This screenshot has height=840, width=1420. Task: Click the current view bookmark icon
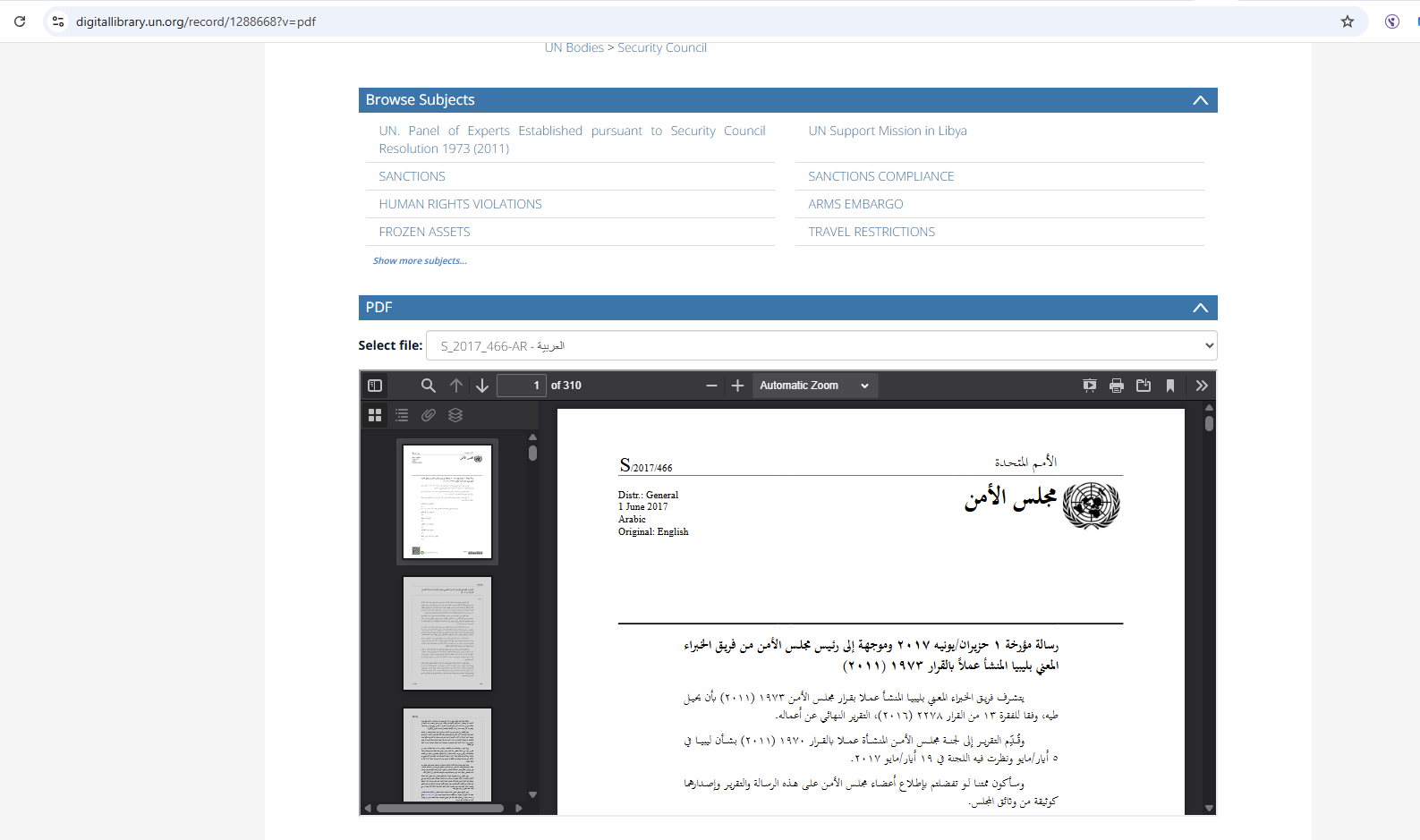1170,386
